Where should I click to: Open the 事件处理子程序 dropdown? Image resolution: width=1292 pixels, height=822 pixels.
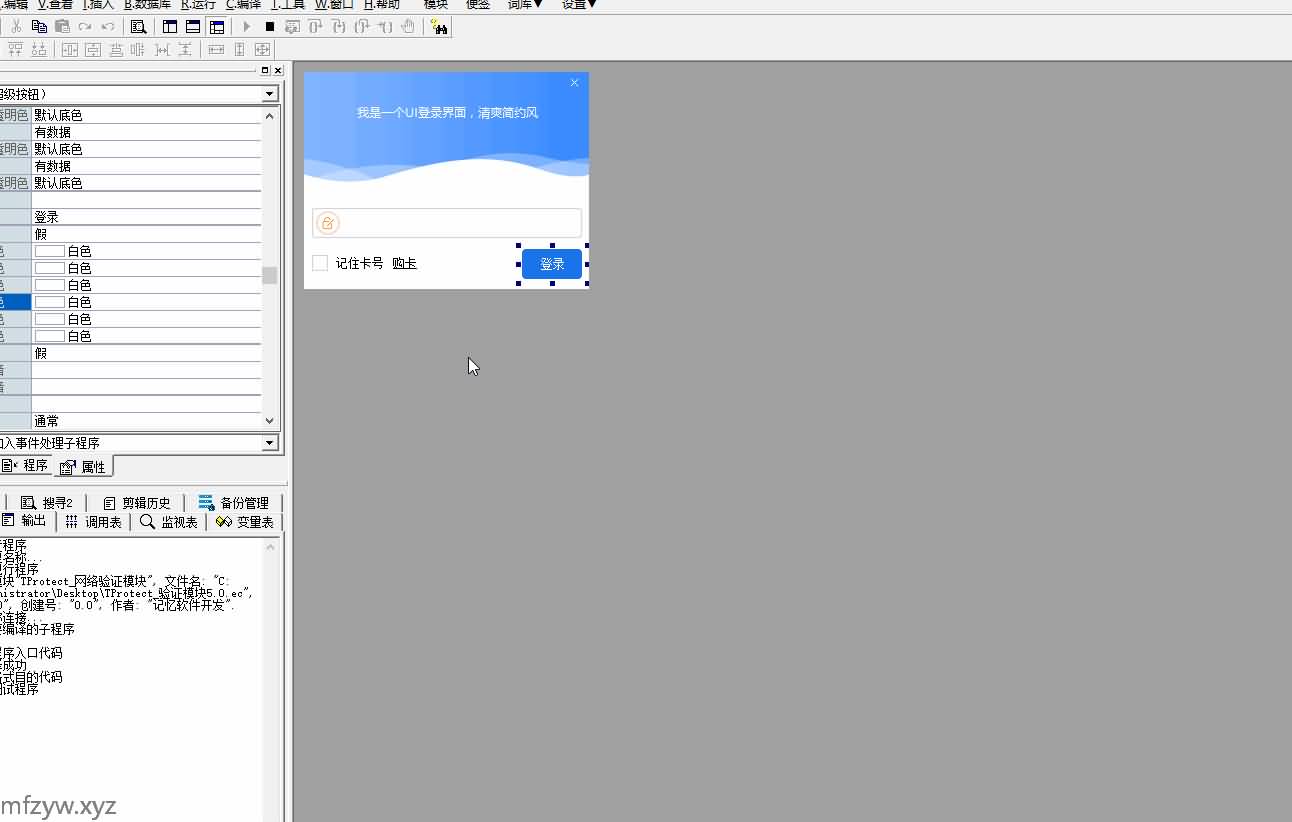[269, 443]
